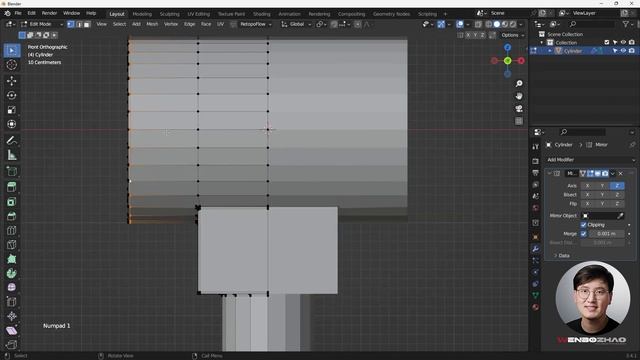
Task: Pick the Scale tool
Action: click(x=12, y=110)
